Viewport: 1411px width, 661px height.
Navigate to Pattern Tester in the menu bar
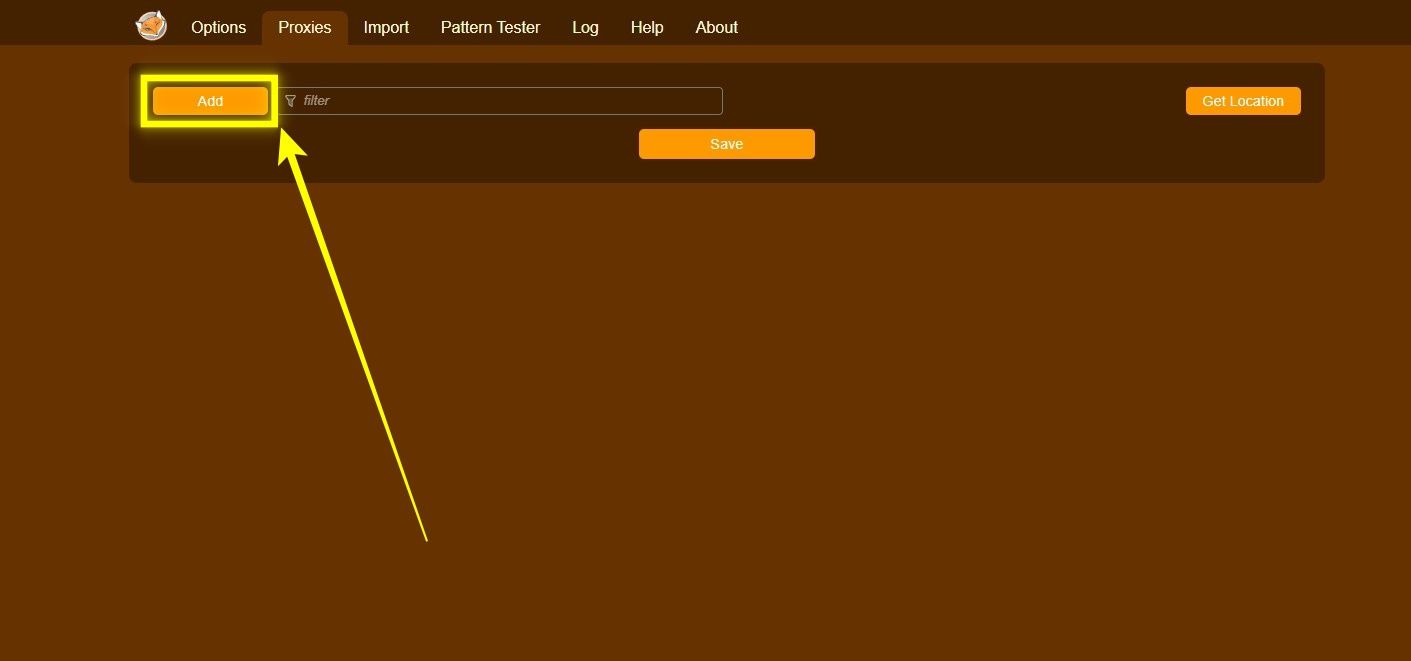click(x=490, y=27)
